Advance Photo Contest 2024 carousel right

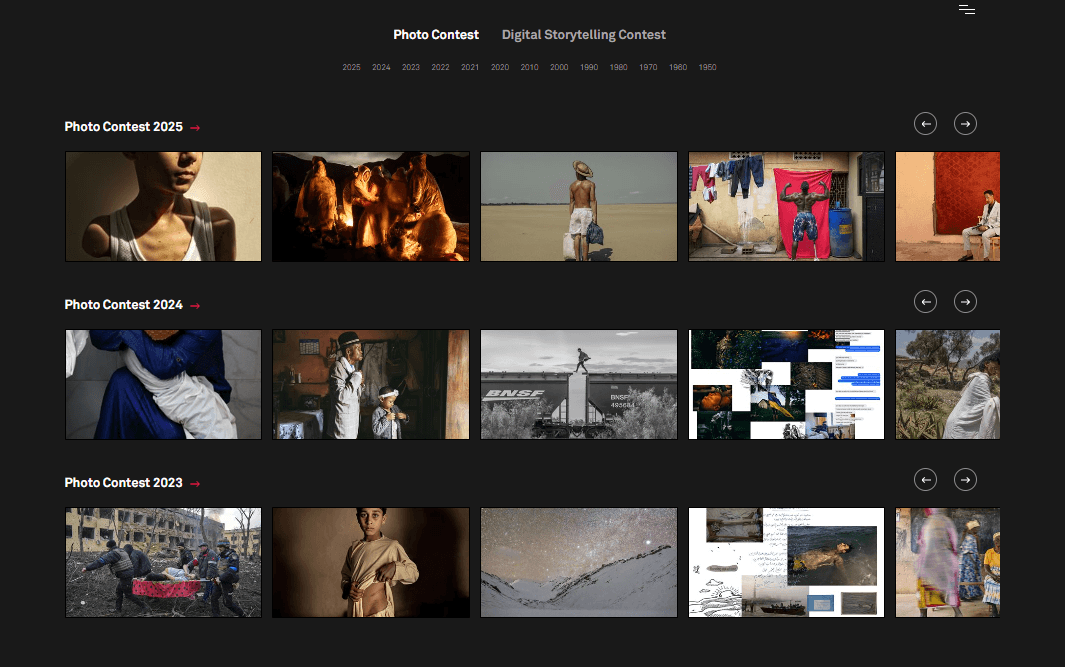(x=965, y=301)
